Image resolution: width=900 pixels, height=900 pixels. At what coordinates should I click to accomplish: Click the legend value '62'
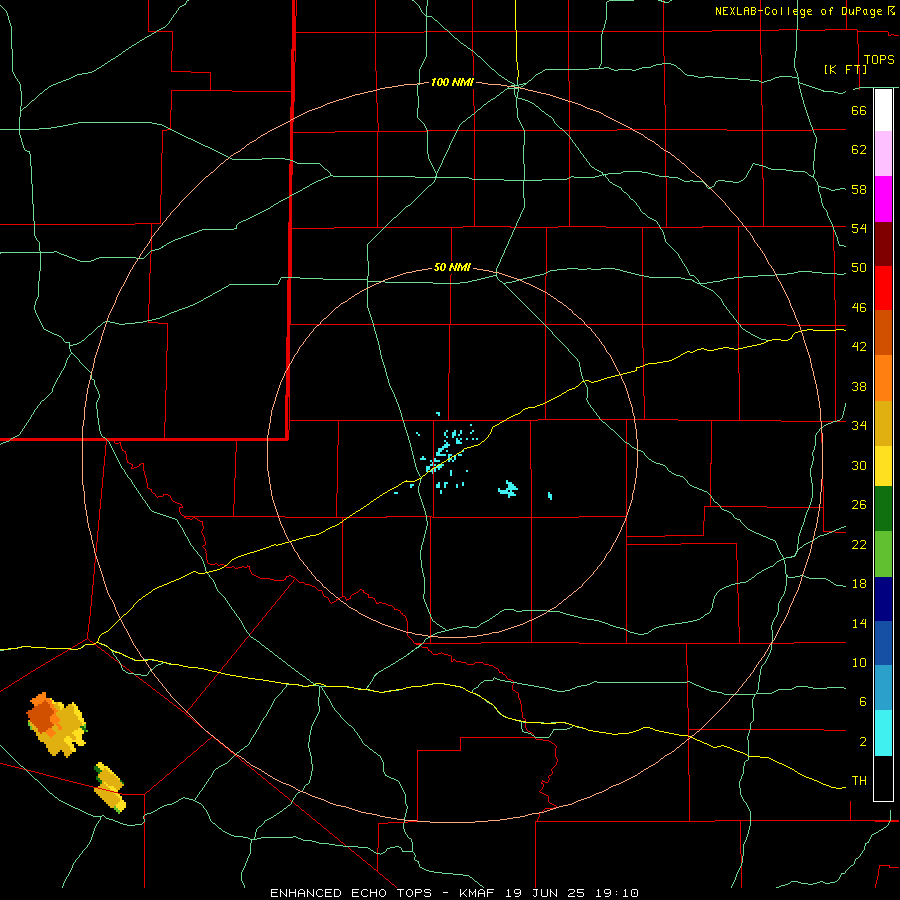coord(859,150)
